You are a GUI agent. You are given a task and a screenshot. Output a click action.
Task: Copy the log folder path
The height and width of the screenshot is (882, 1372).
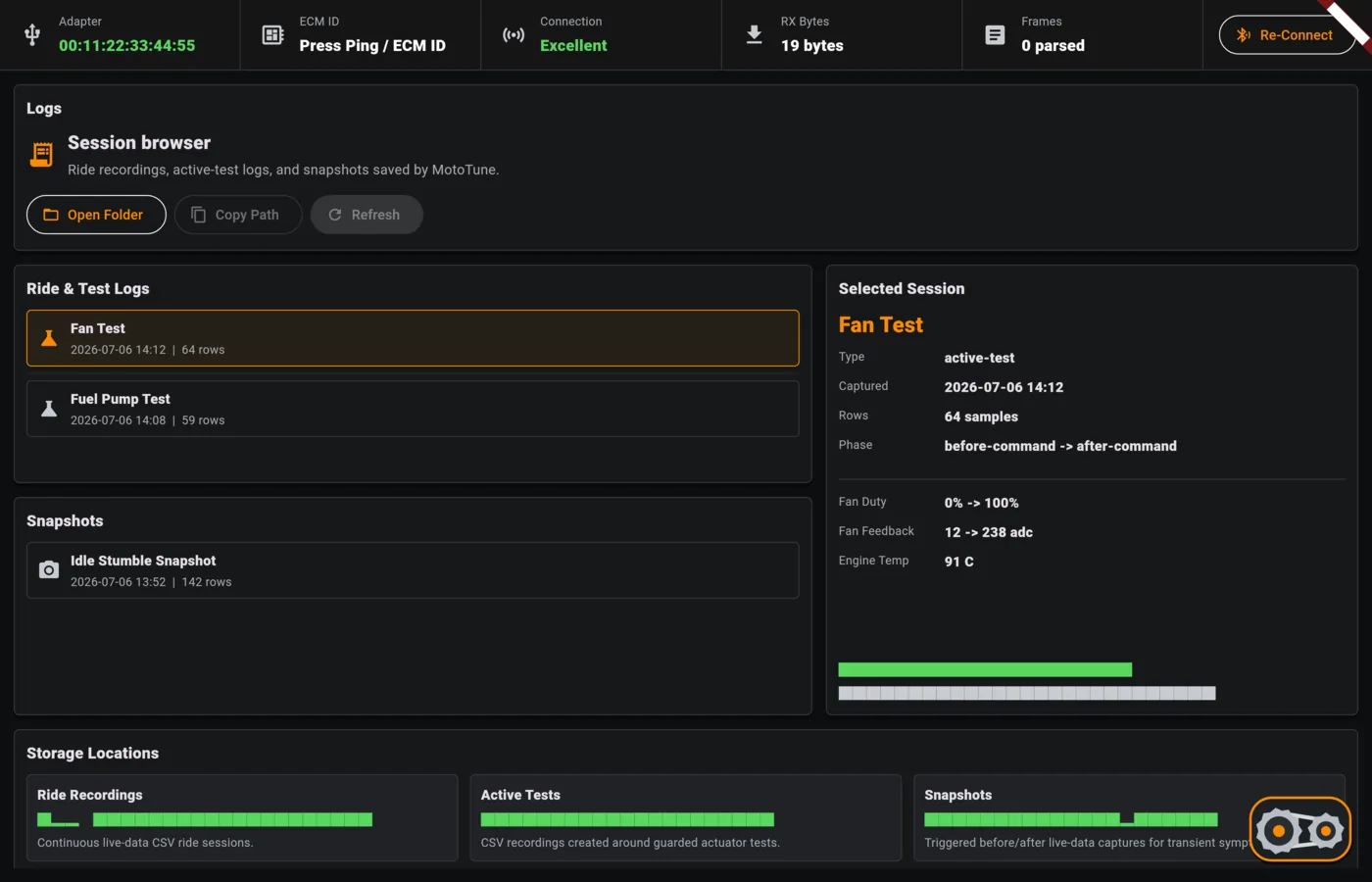(238, 215)
